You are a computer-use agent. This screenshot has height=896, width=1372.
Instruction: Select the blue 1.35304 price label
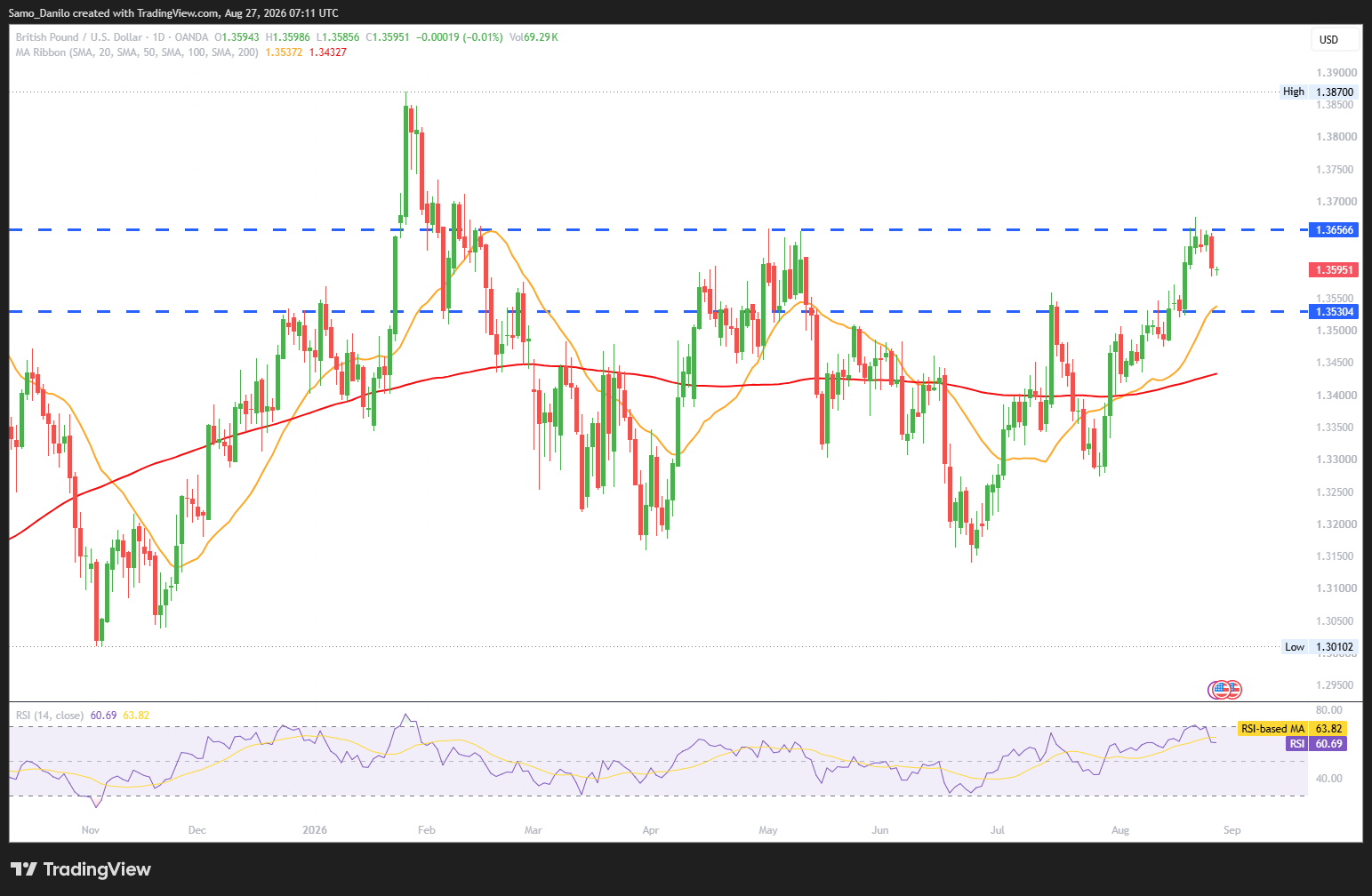pos(1334,312)
